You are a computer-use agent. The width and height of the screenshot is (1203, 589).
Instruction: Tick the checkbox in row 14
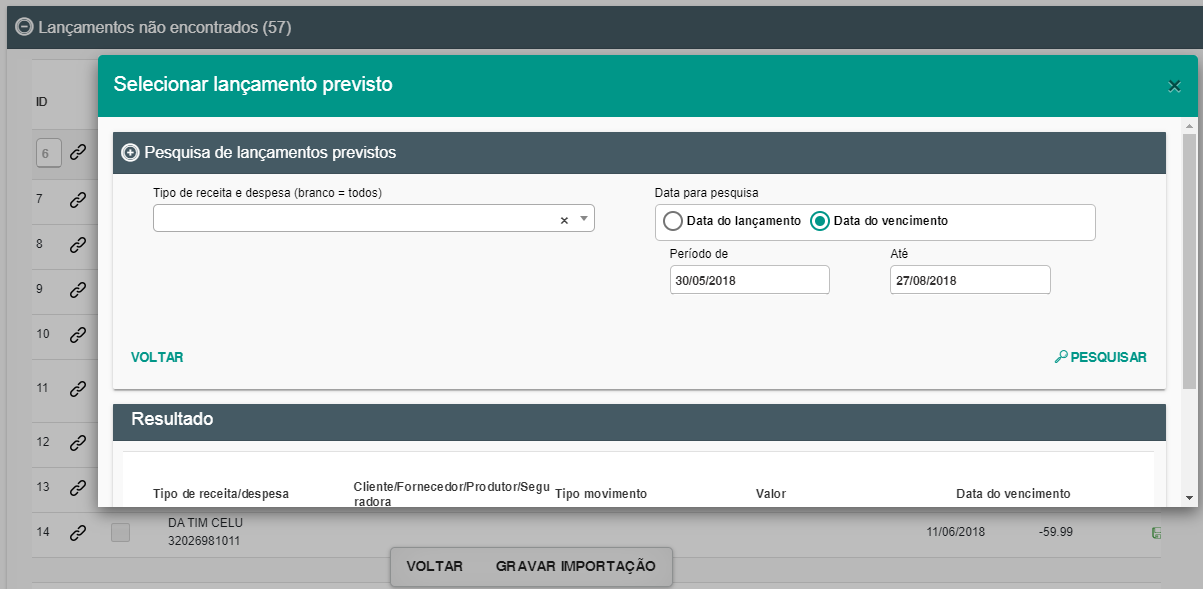120,533
